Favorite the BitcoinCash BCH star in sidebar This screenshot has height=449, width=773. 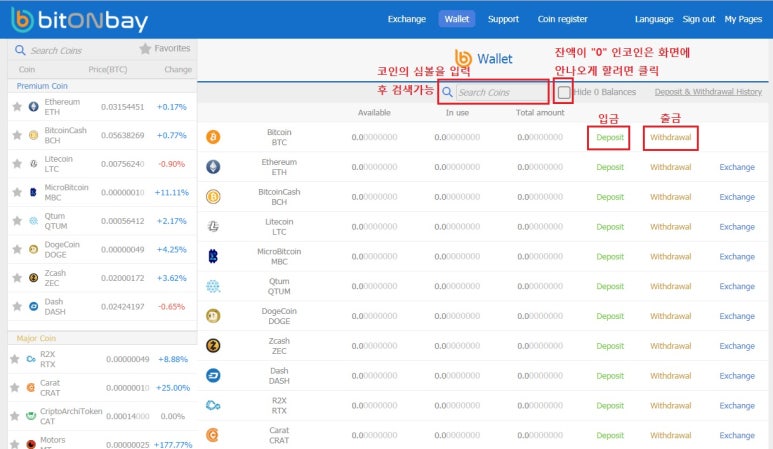[17, 135]
